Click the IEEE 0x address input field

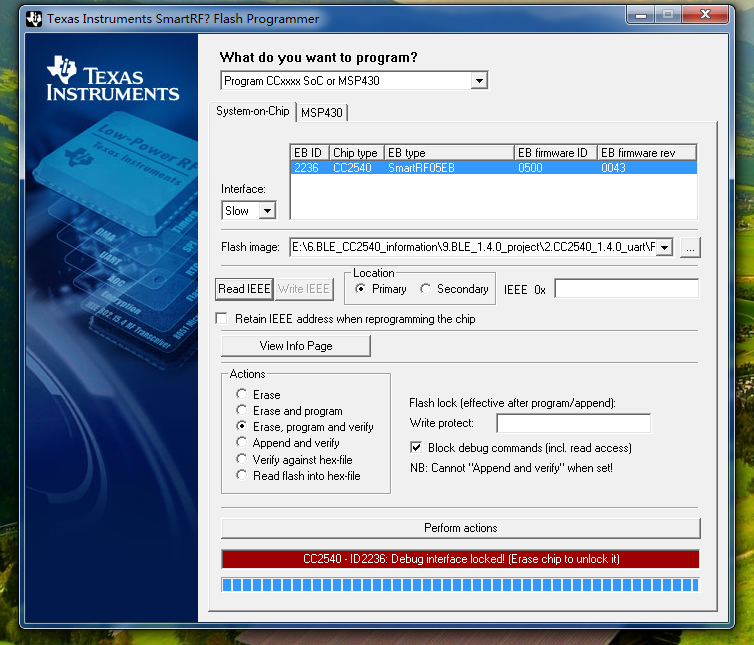[626, 289]
